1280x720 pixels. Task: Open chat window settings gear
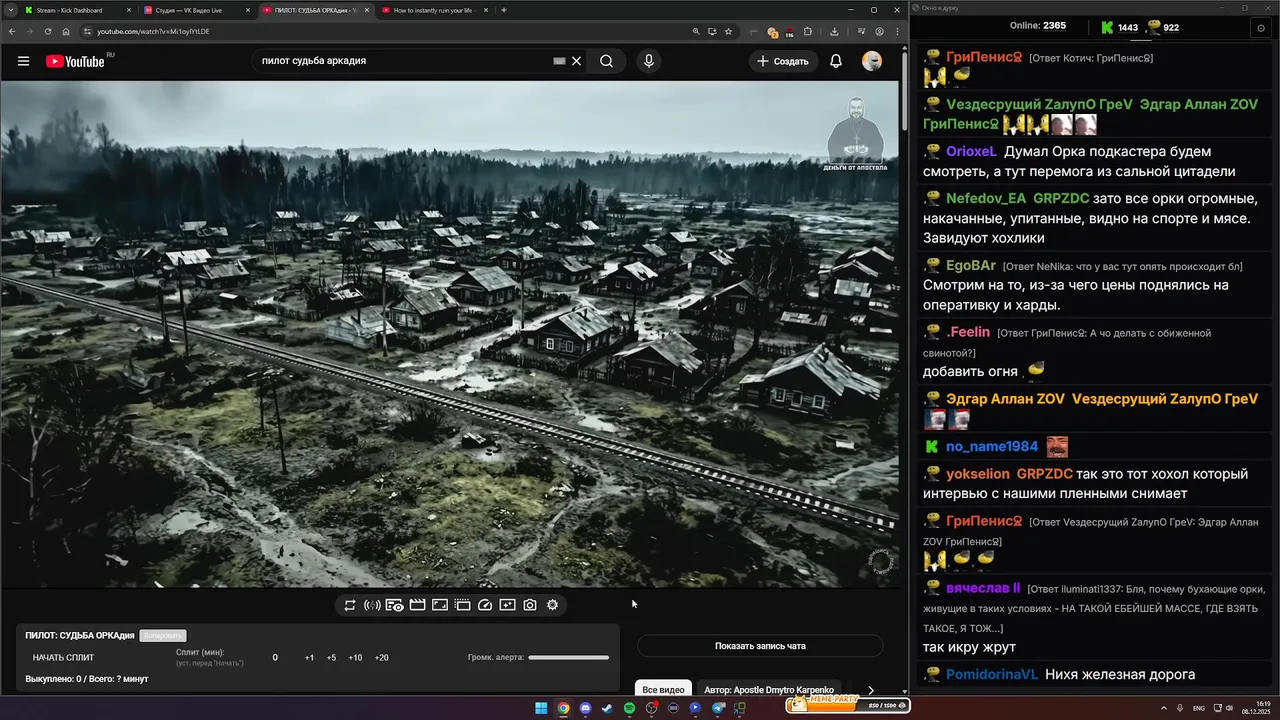(x=1260, y=28)
